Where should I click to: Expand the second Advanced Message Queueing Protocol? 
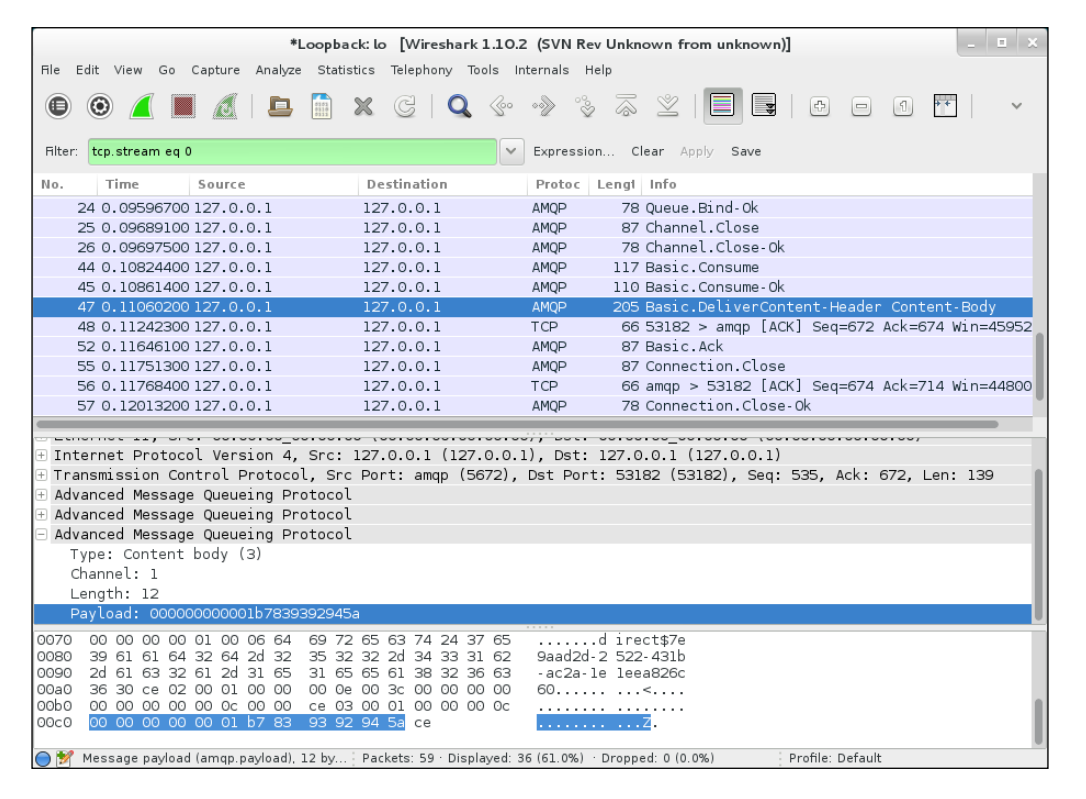(42, 514)
